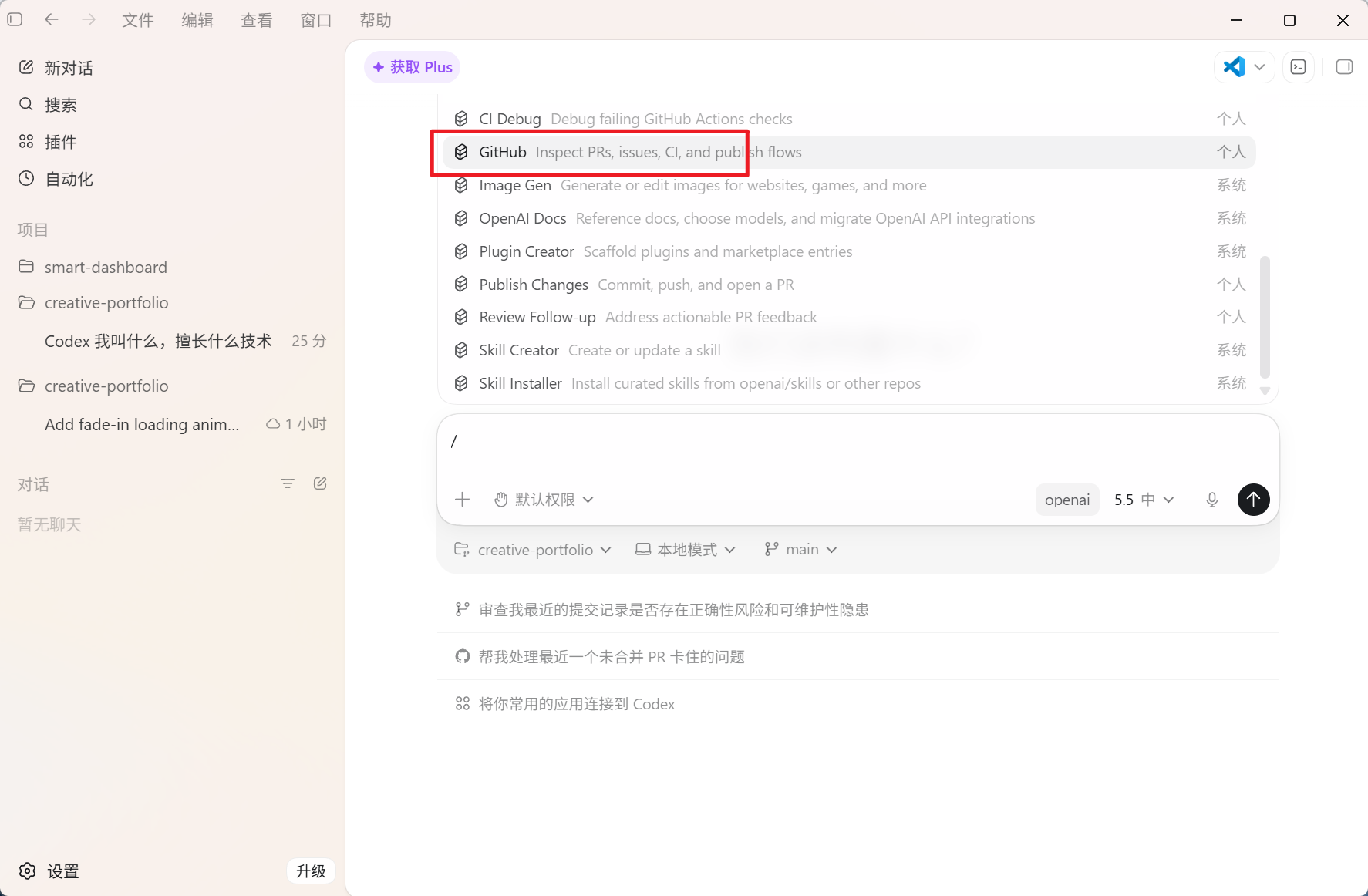Click the Image Gen cube icon
Screen dimensions: 1368x896
point(461,185)
